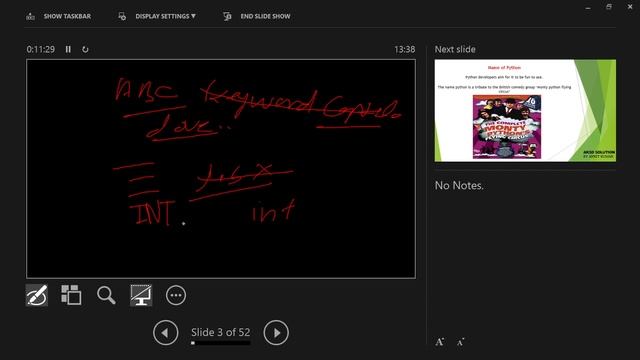Open the pen and laser pointer tools
Screen dimensions: 640x360
[x=37, y=295]
